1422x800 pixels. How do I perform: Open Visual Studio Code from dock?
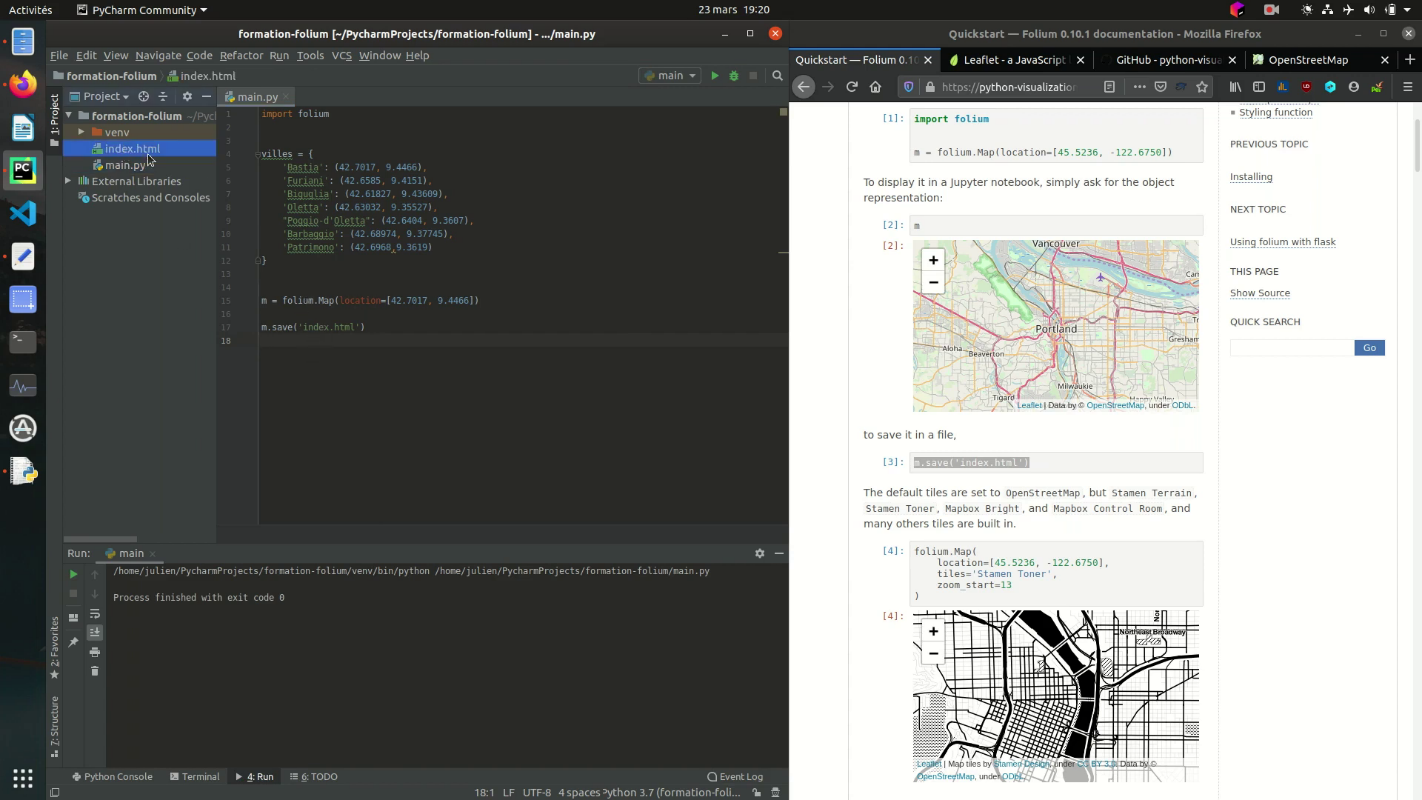click(x=23, y=213)
